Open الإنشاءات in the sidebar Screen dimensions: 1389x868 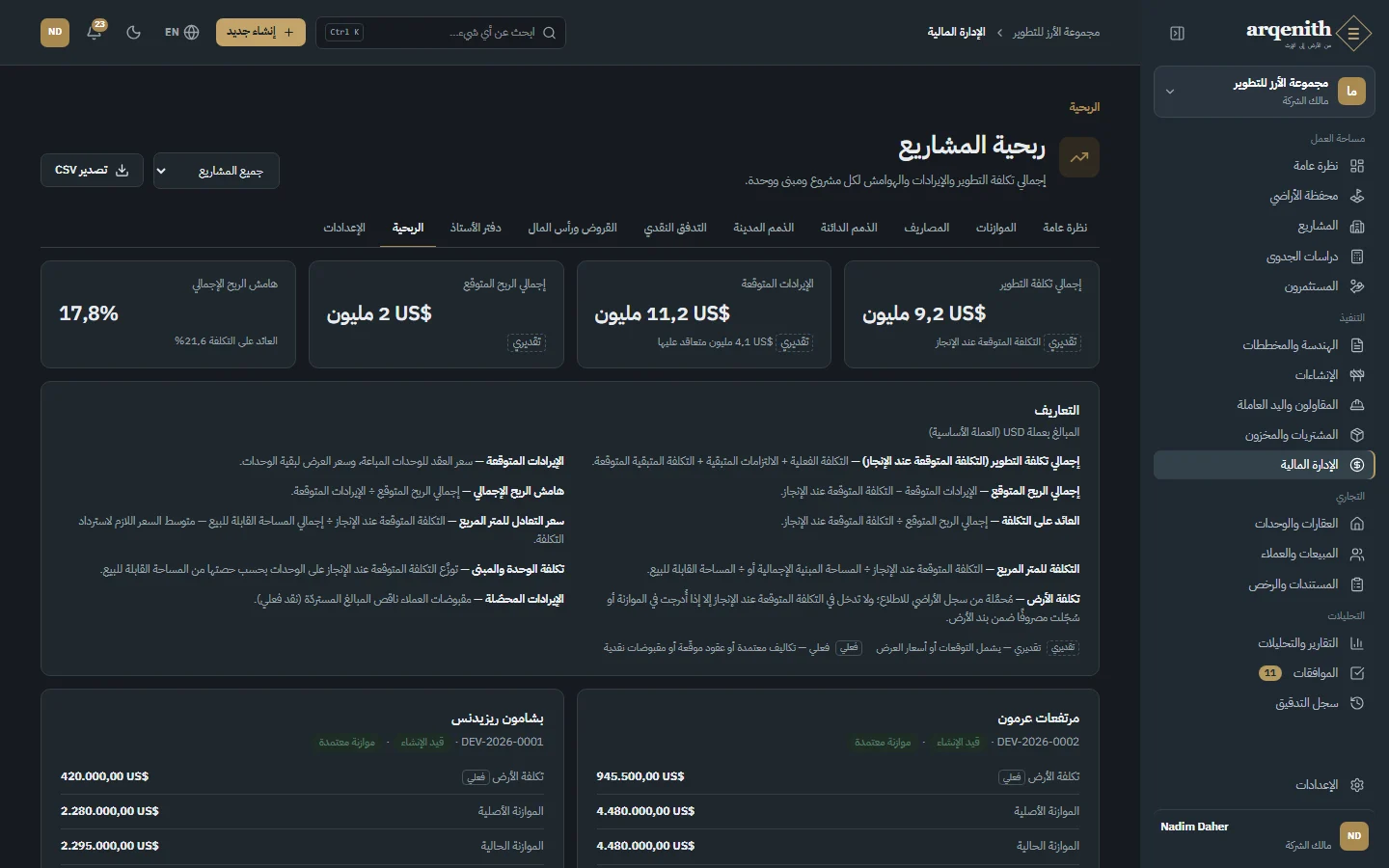(1264, 375)
